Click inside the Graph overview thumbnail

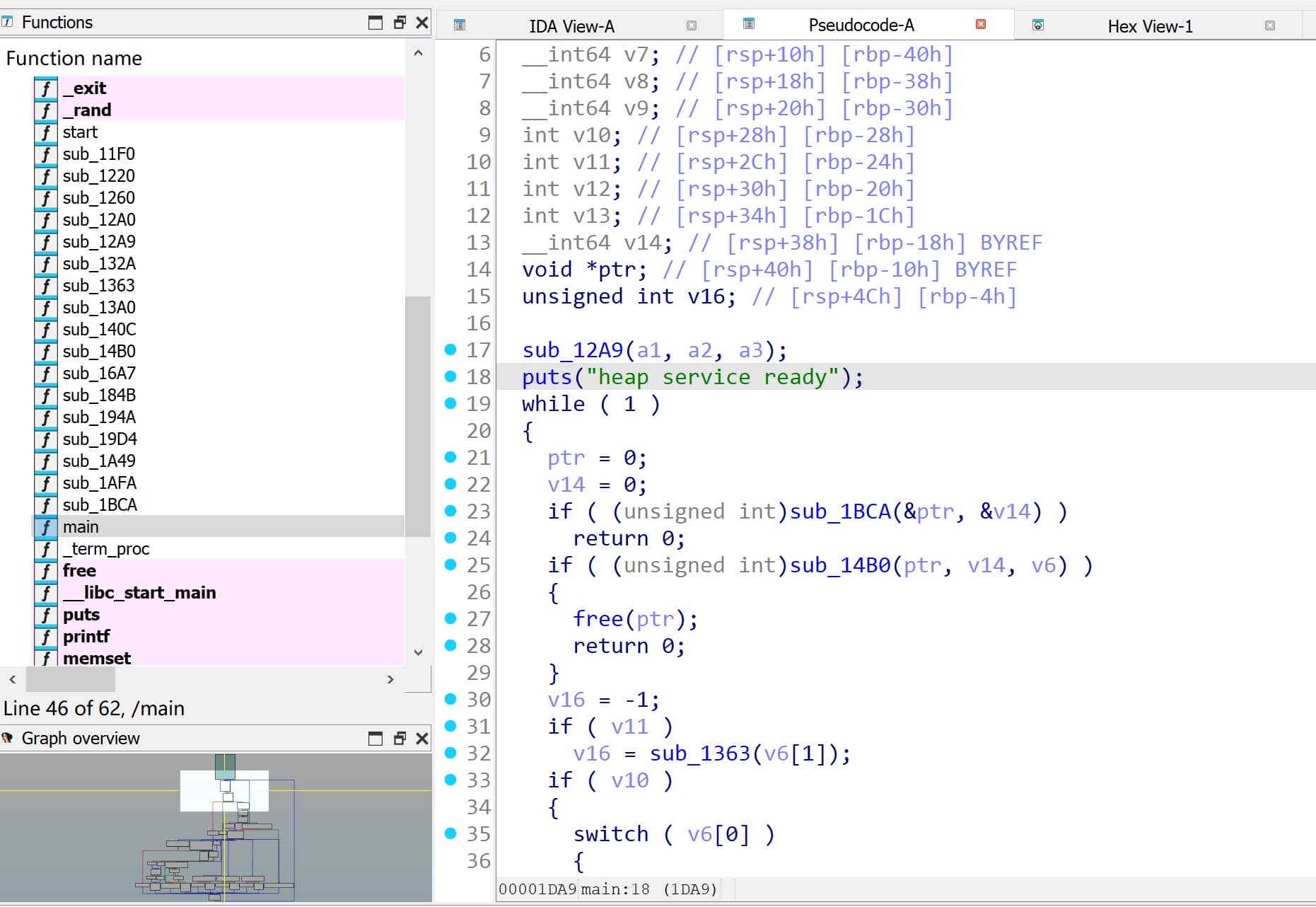[216, 828]
